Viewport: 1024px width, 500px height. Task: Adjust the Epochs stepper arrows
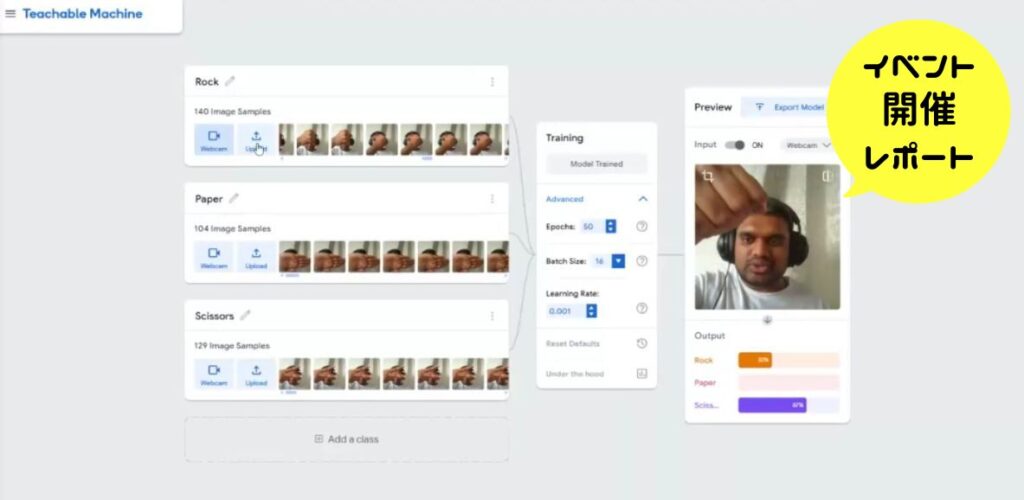tap(611, 227)
